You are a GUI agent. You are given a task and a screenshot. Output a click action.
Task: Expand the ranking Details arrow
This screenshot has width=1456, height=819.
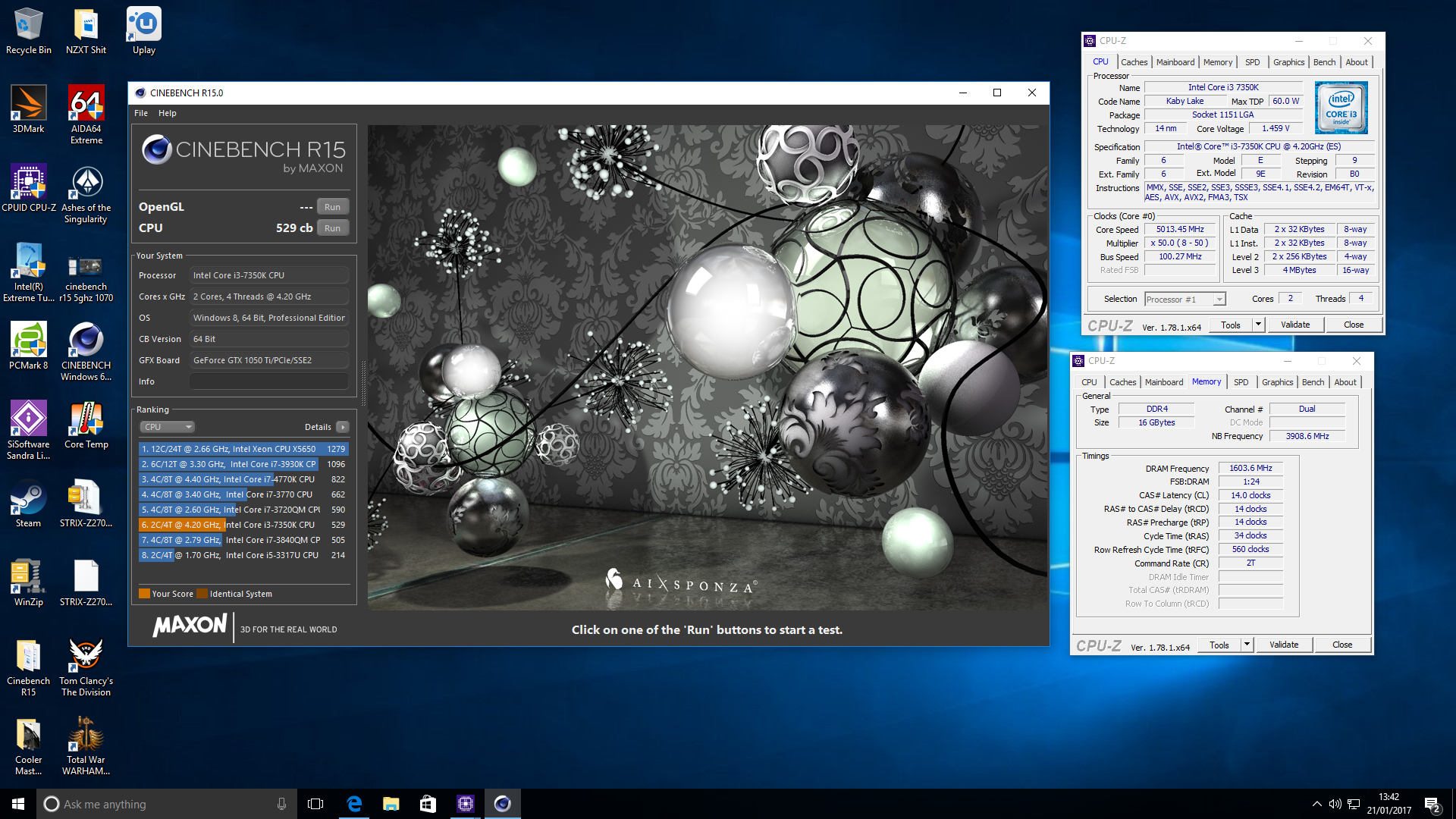(343, 427)
